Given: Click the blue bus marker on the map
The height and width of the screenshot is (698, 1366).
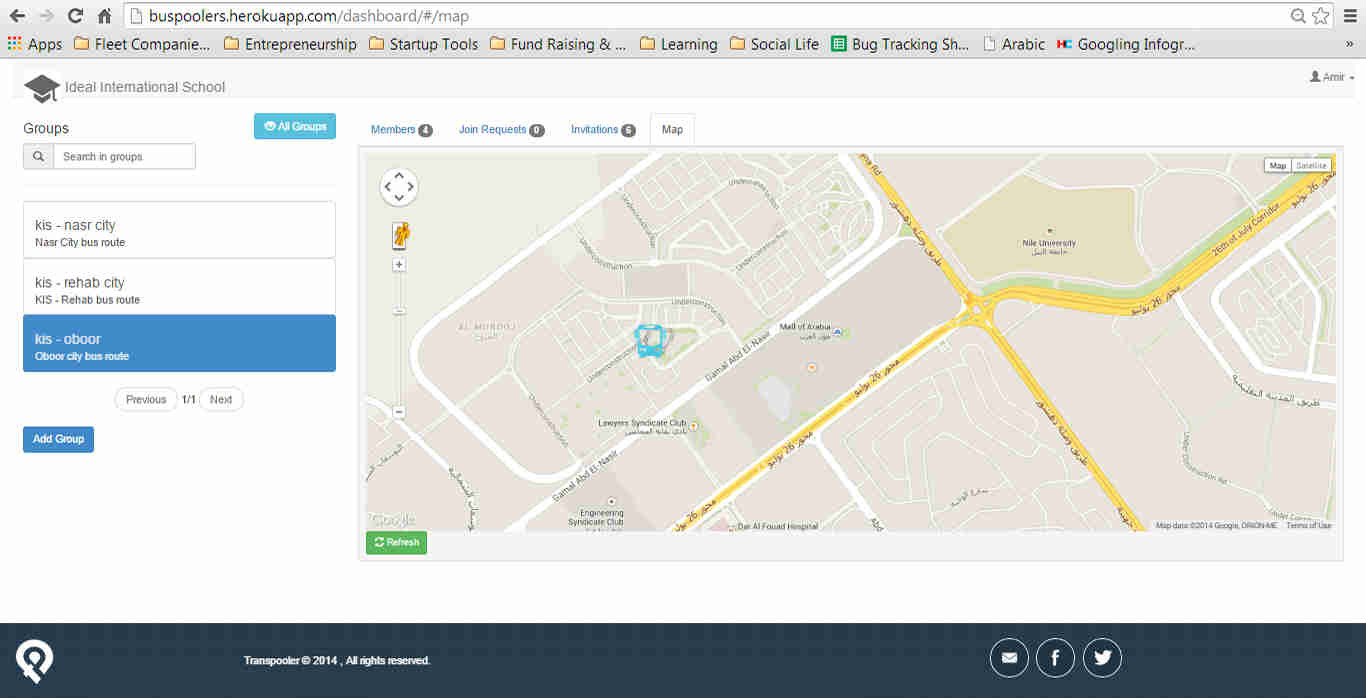Looking at the screenshot, I should 650,340.
